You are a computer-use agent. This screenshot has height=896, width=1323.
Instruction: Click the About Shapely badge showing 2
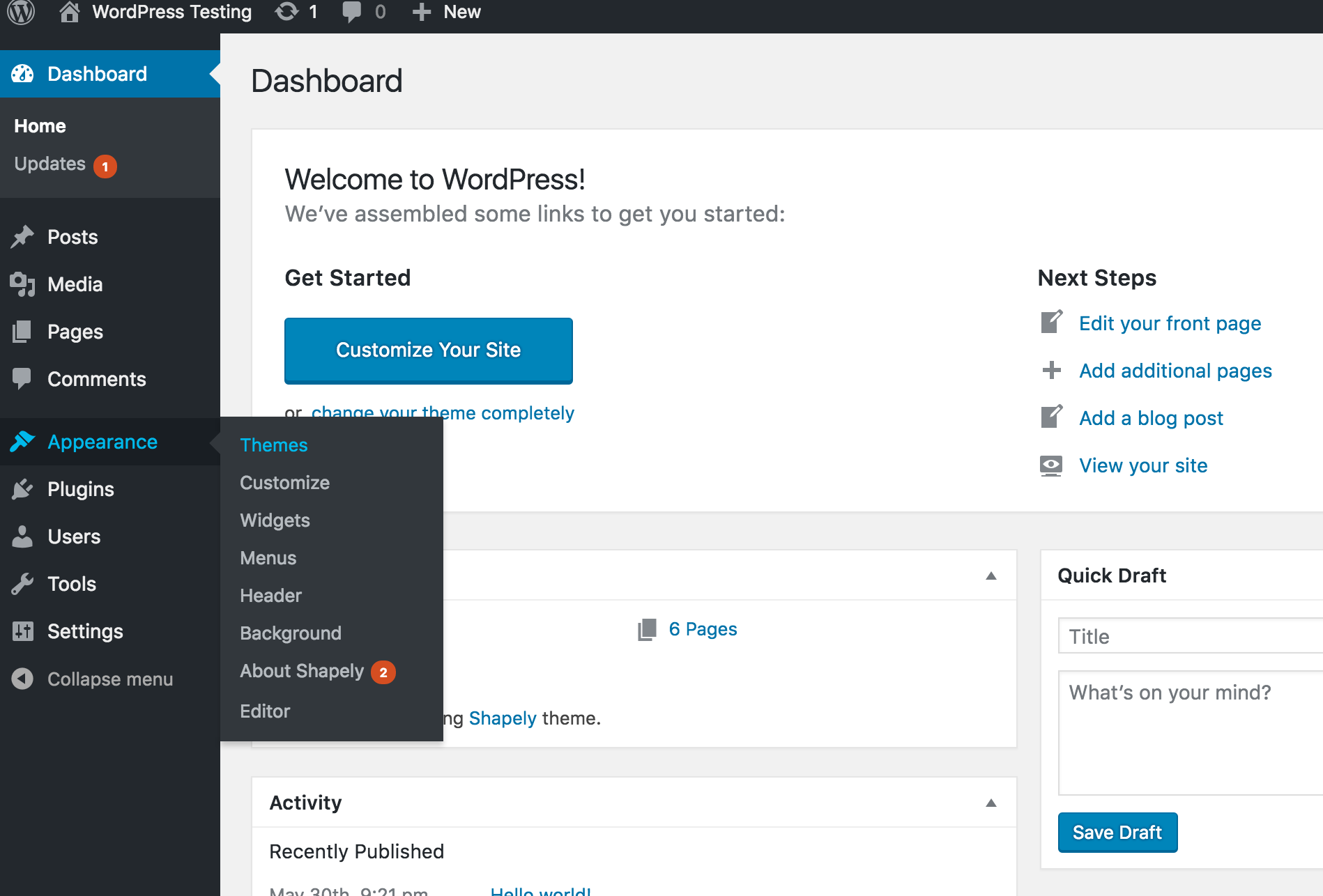(x=383, y=672)
